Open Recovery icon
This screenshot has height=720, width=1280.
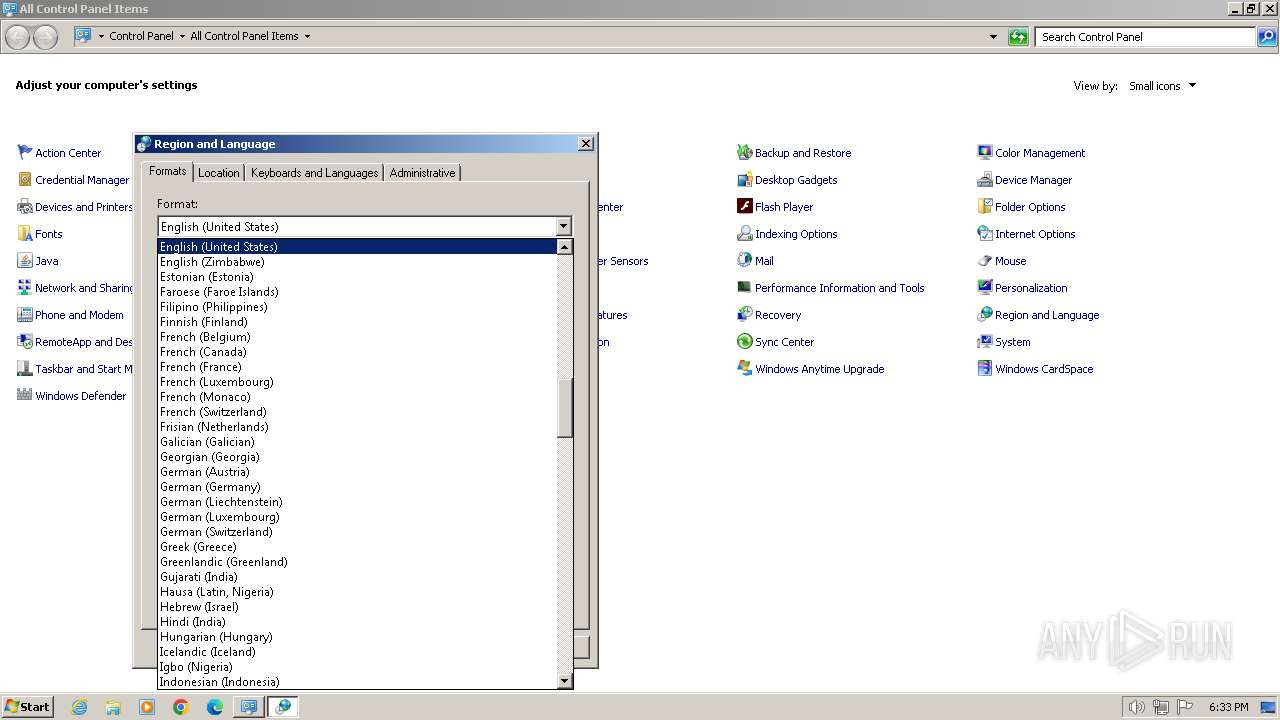[744, 315]
